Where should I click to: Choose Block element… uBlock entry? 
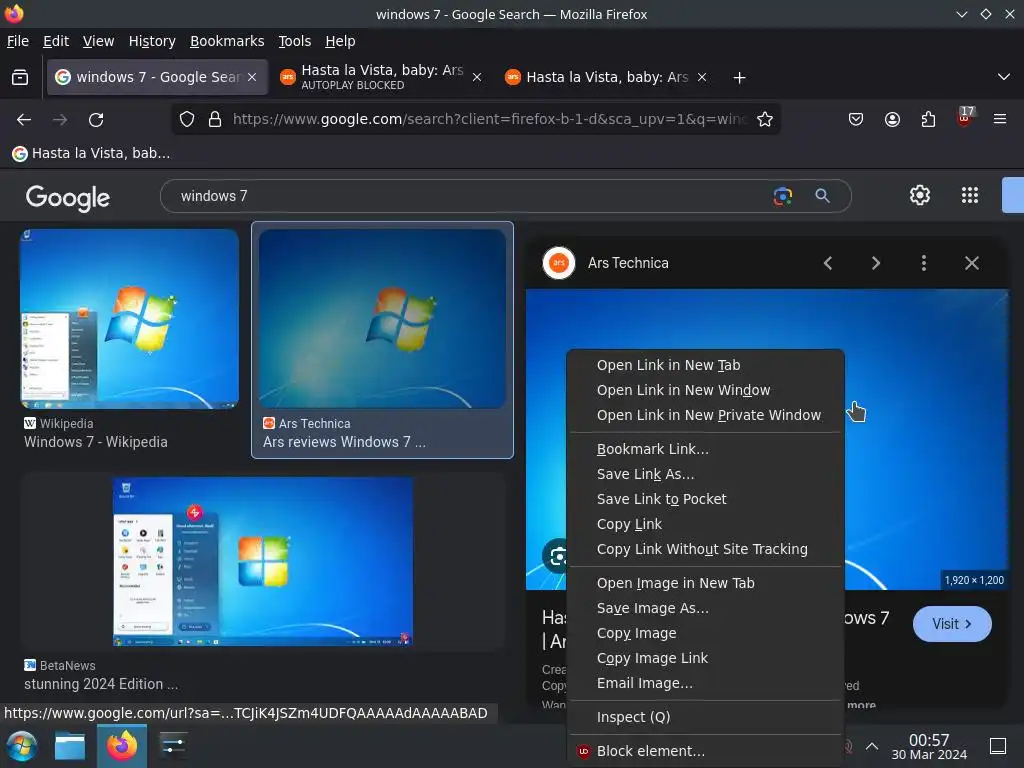705,751
